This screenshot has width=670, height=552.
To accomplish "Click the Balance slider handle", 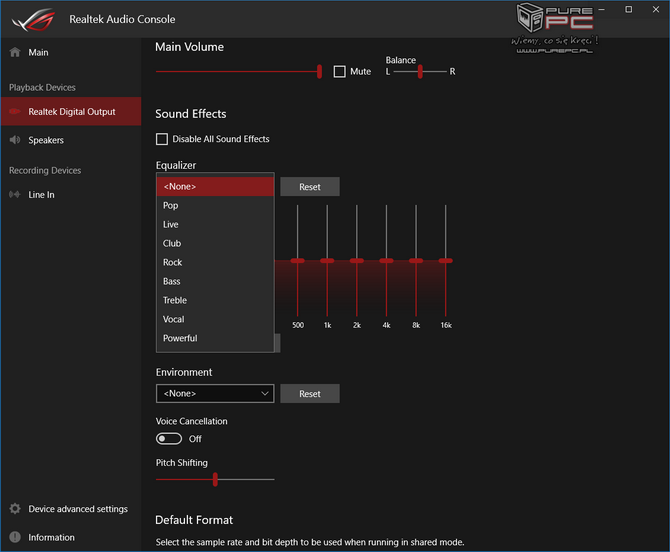I will pos(420,71).
